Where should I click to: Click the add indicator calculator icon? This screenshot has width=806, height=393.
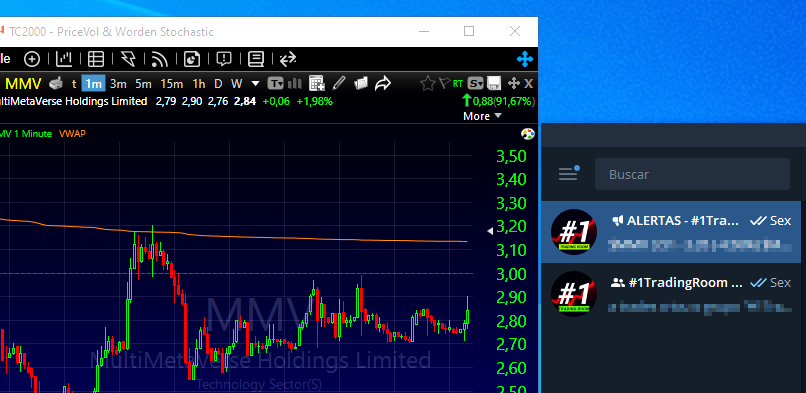pos(317,83)
